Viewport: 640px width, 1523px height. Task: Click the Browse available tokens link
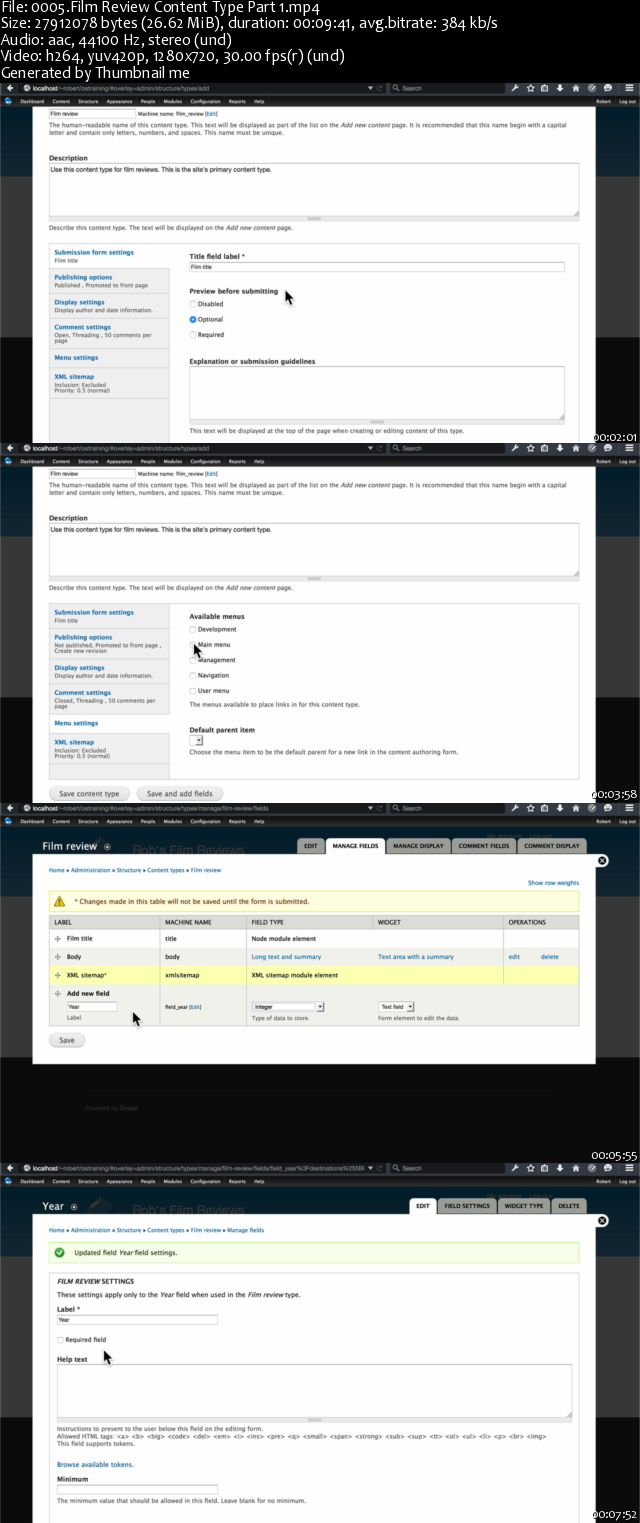pyautogui.click(x=95, y=1464)
